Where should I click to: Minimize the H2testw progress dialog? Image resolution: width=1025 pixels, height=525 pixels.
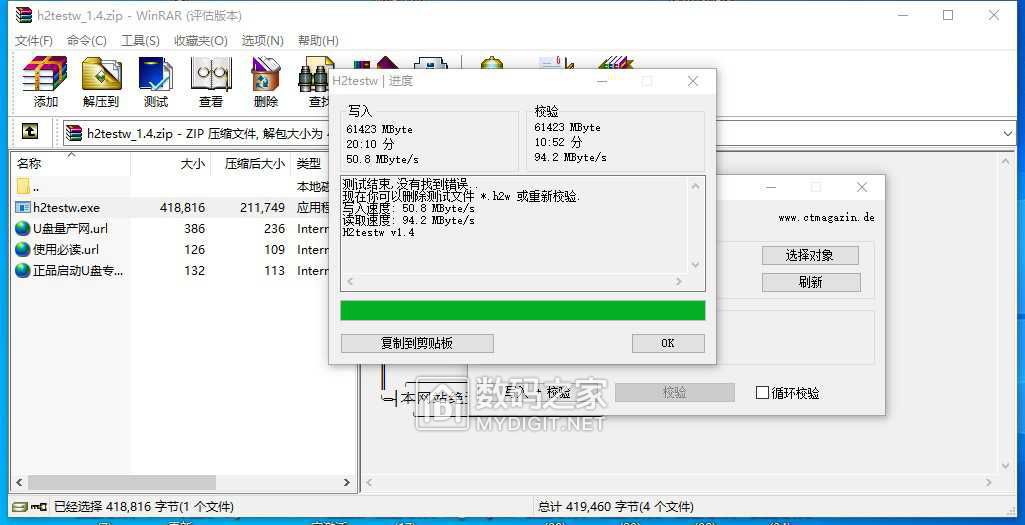(x=602, y=81)
